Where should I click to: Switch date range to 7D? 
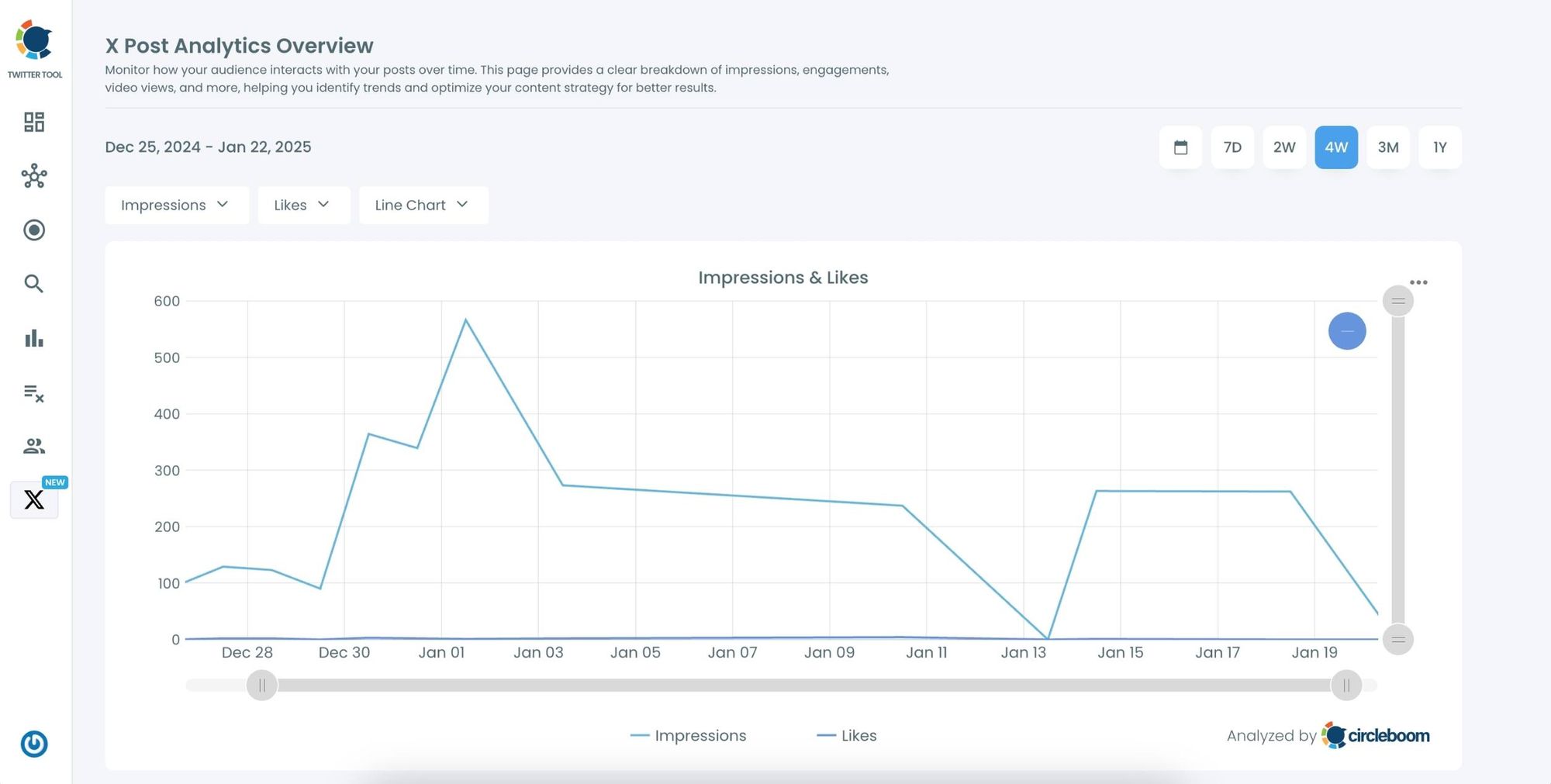coord(1232,147)
